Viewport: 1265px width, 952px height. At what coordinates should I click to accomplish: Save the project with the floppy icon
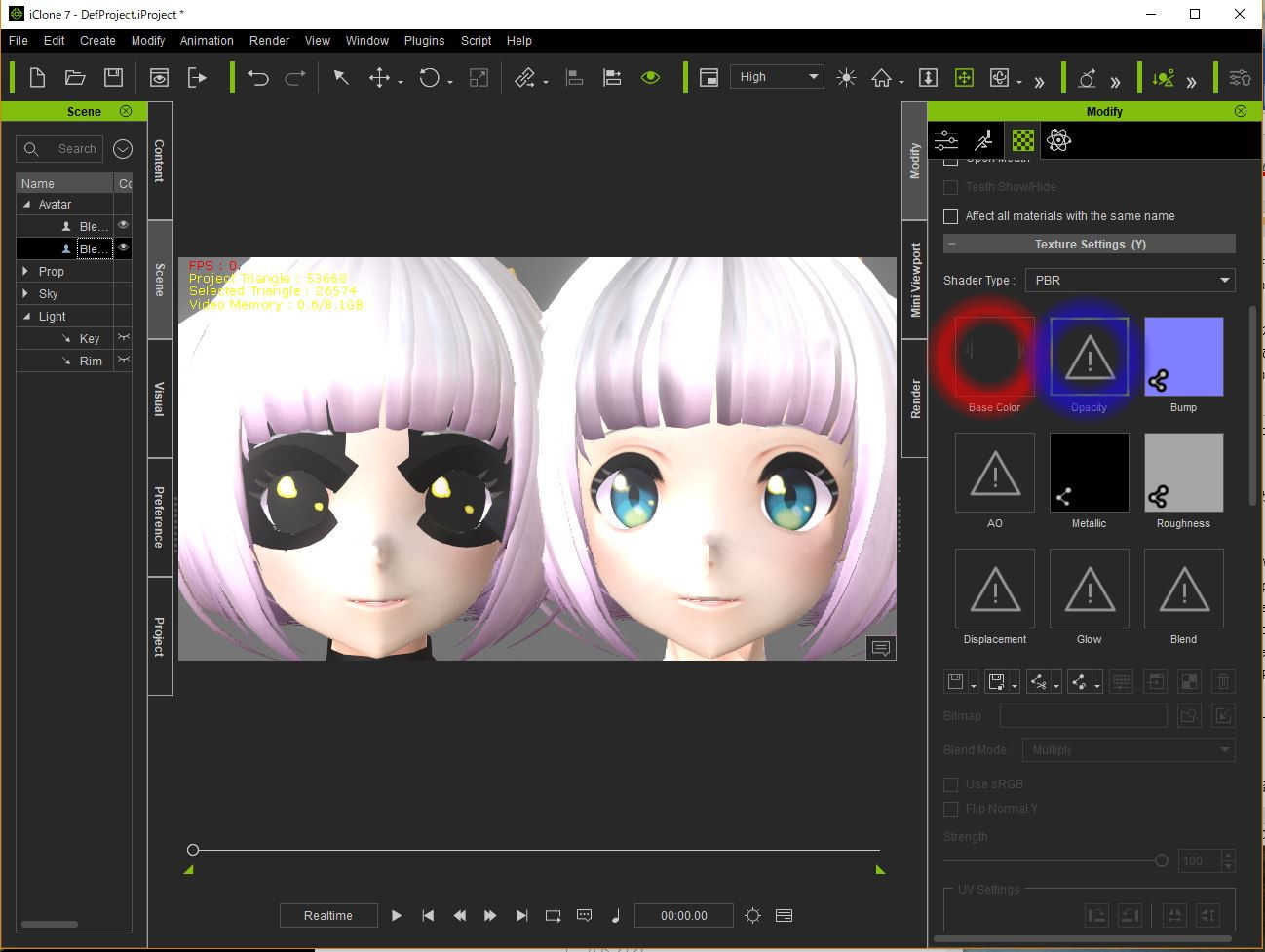(113, 77)
